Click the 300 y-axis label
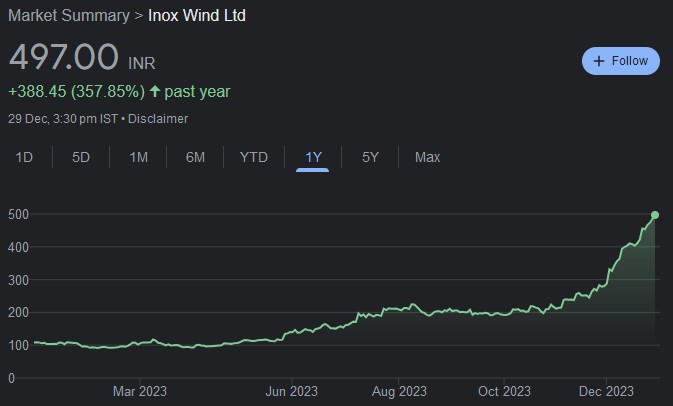673x406 pixels. tap(18, 280)
